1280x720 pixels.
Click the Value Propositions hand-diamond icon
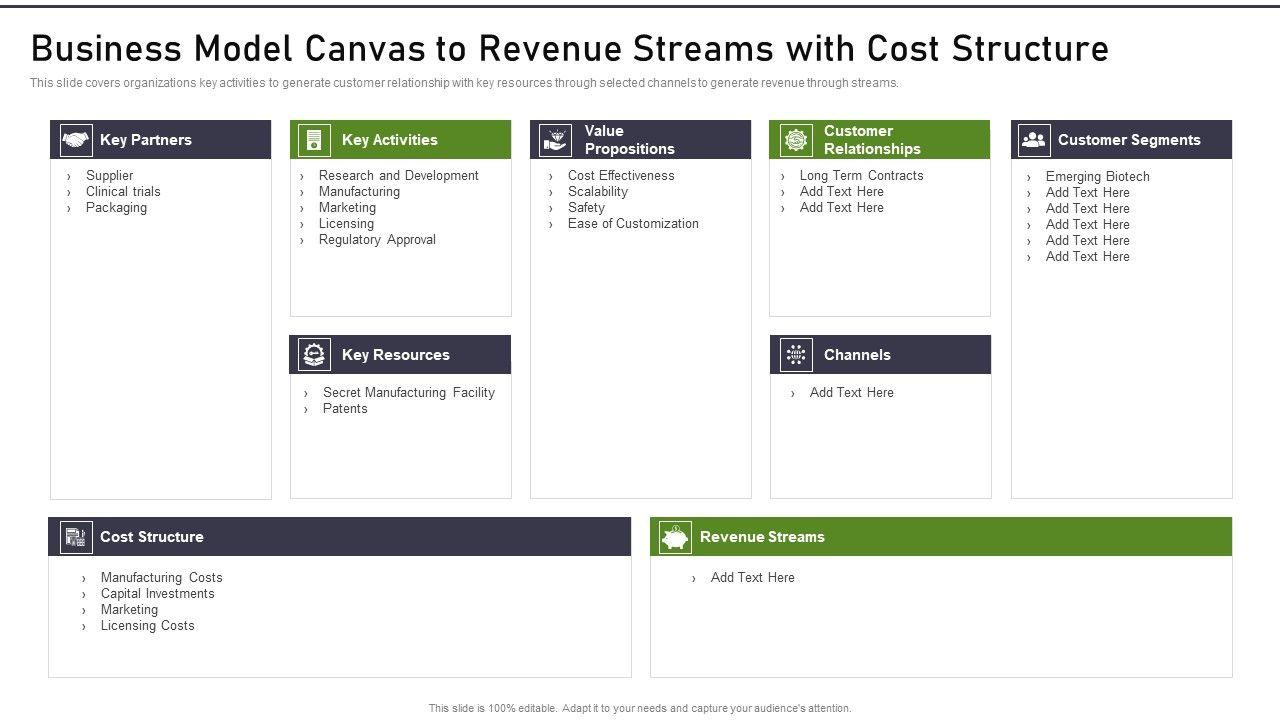click(x=555, y=140)
